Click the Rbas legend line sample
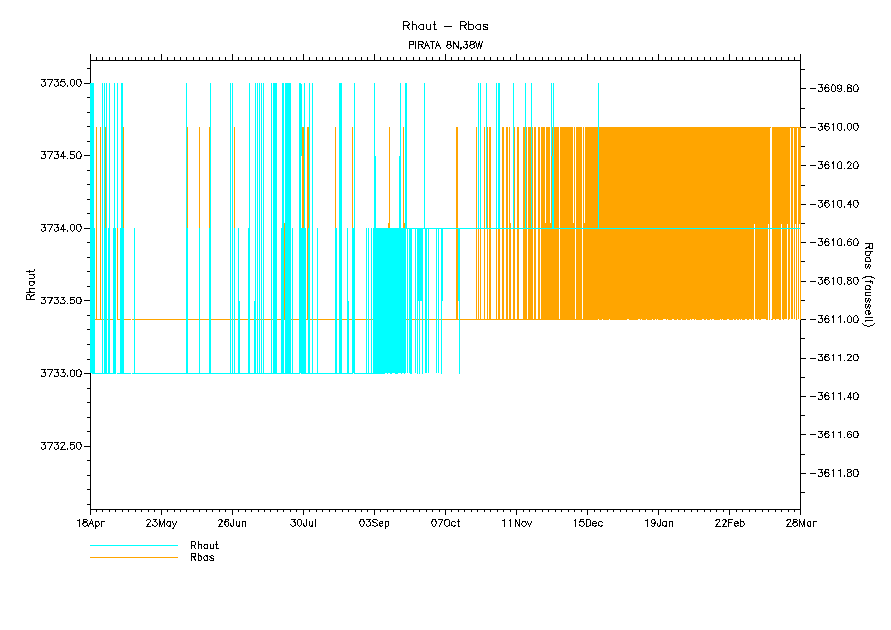The width and height of the screenshot is (891, 630). click(x=133, y=557)
